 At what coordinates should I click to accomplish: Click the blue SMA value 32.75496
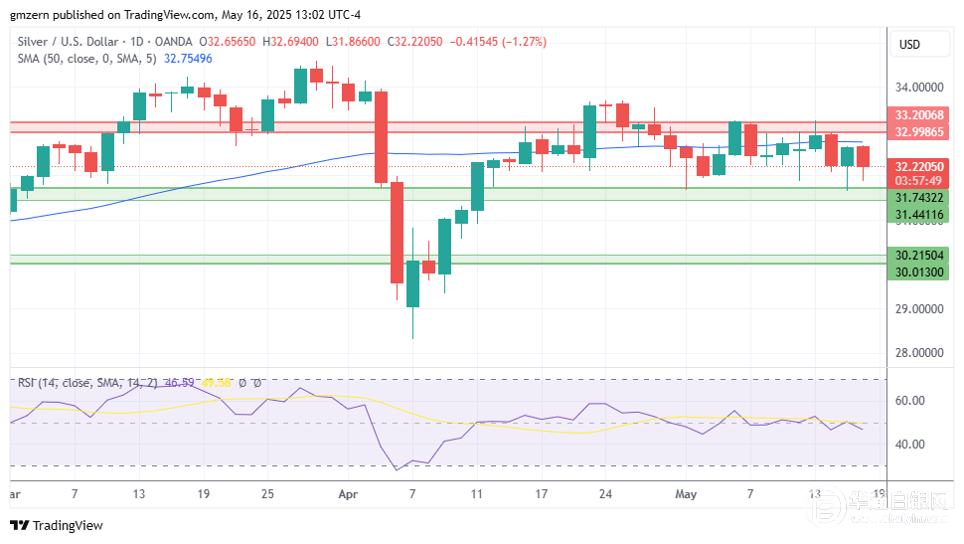(x=187, y=58)
